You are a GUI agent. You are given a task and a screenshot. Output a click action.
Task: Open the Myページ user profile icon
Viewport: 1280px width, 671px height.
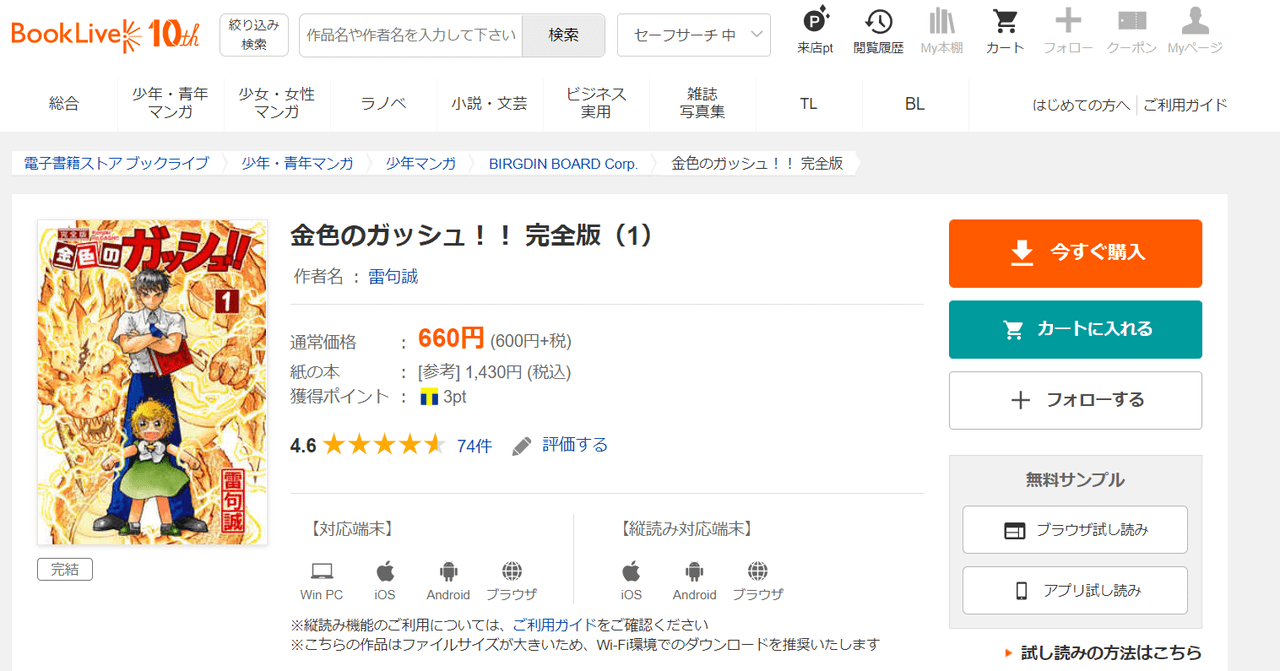tap(1194, 22)
